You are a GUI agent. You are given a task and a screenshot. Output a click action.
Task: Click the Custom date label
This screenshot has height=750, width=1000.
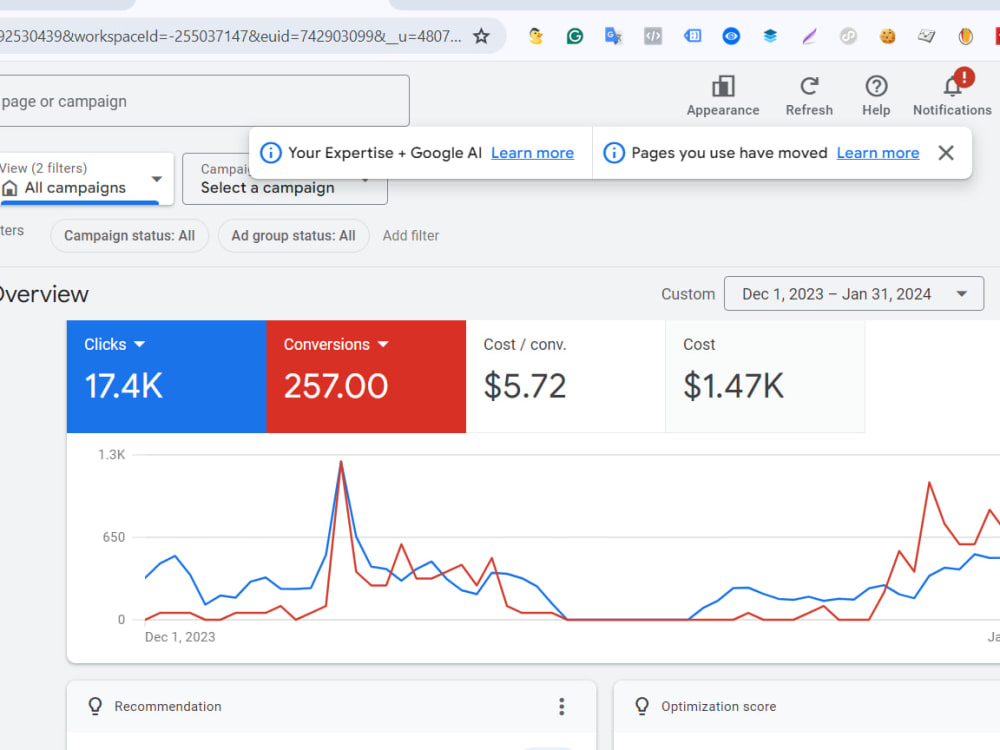pyautogui.click(x=688, y=294)
